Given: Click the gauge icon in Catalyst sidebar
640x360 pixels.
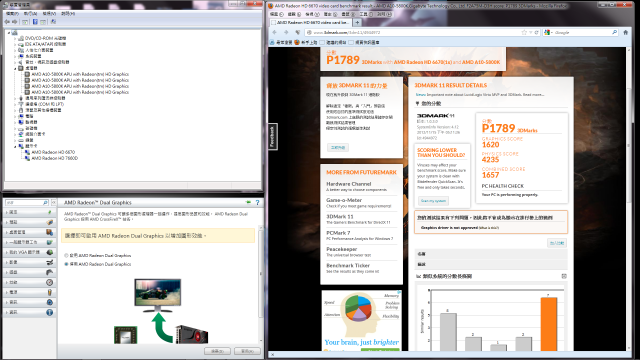Looking at the screenshot, I should coord(49,282).
